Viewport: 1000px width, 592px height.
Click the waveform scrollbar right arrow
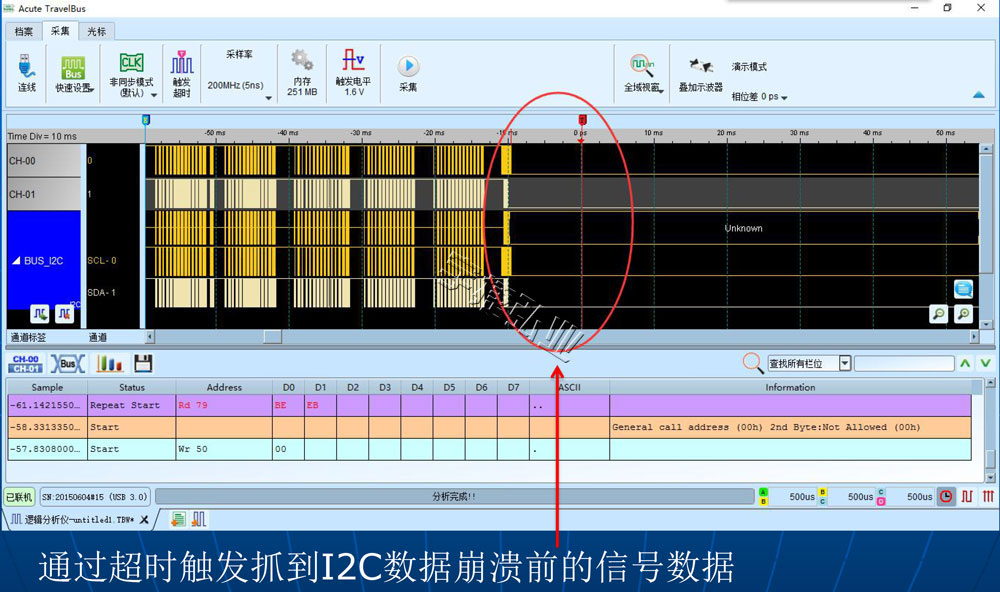[974, 336]
